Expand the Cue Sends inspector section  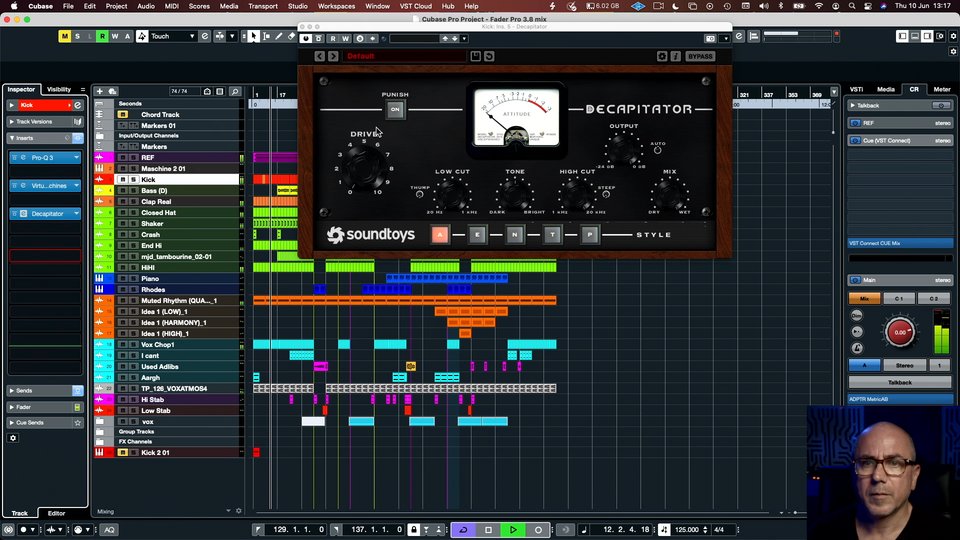(12, 423)
